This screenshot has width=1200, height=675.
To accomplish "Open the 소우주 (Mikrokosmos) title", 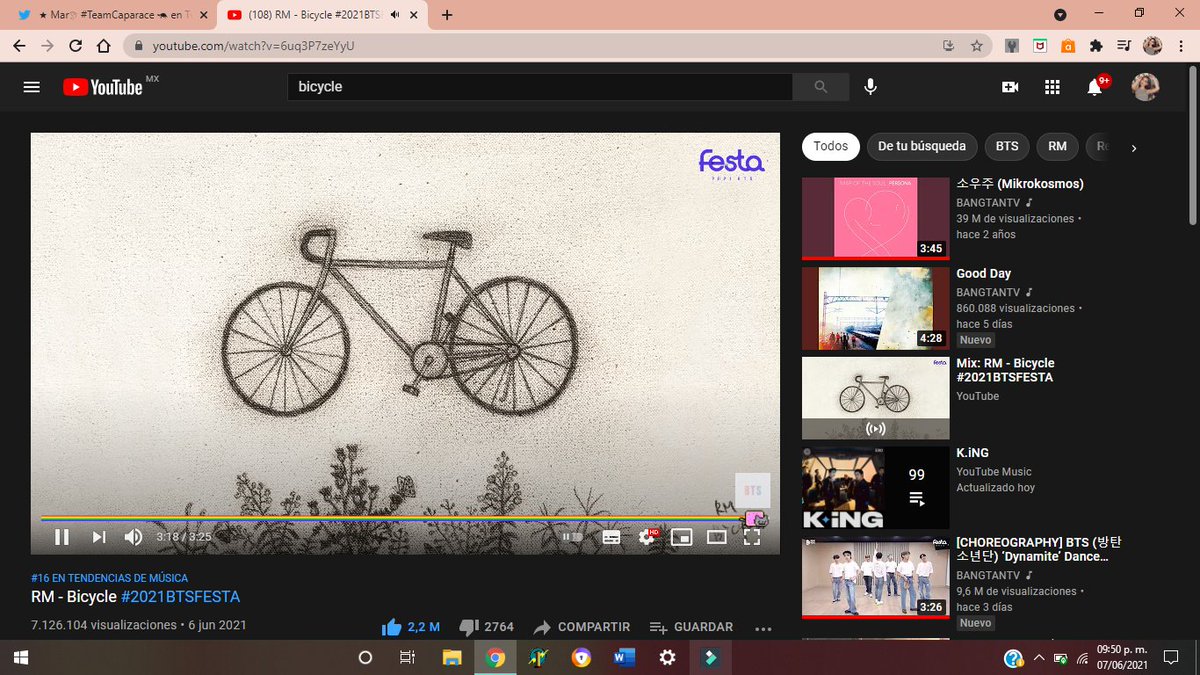I will coord(1020,184).
